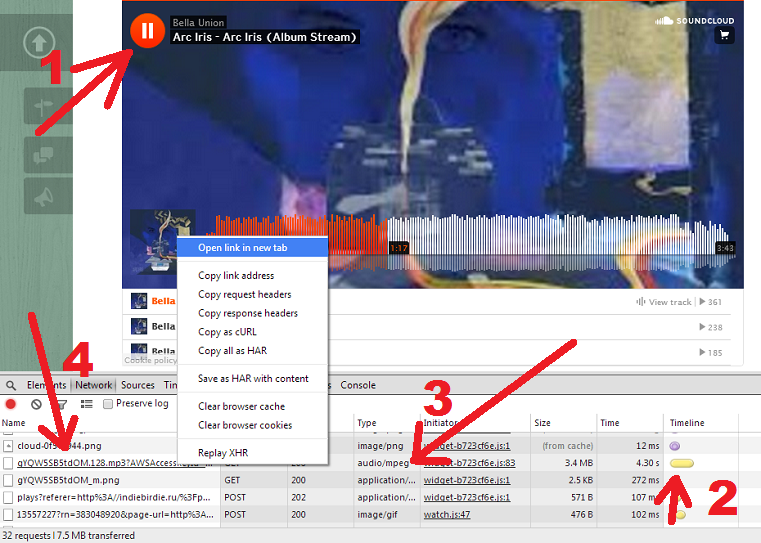Click the SoundCloud logo
Image resolution: width=761 pixels, height=543 pixels.
[x=695, y=20]
